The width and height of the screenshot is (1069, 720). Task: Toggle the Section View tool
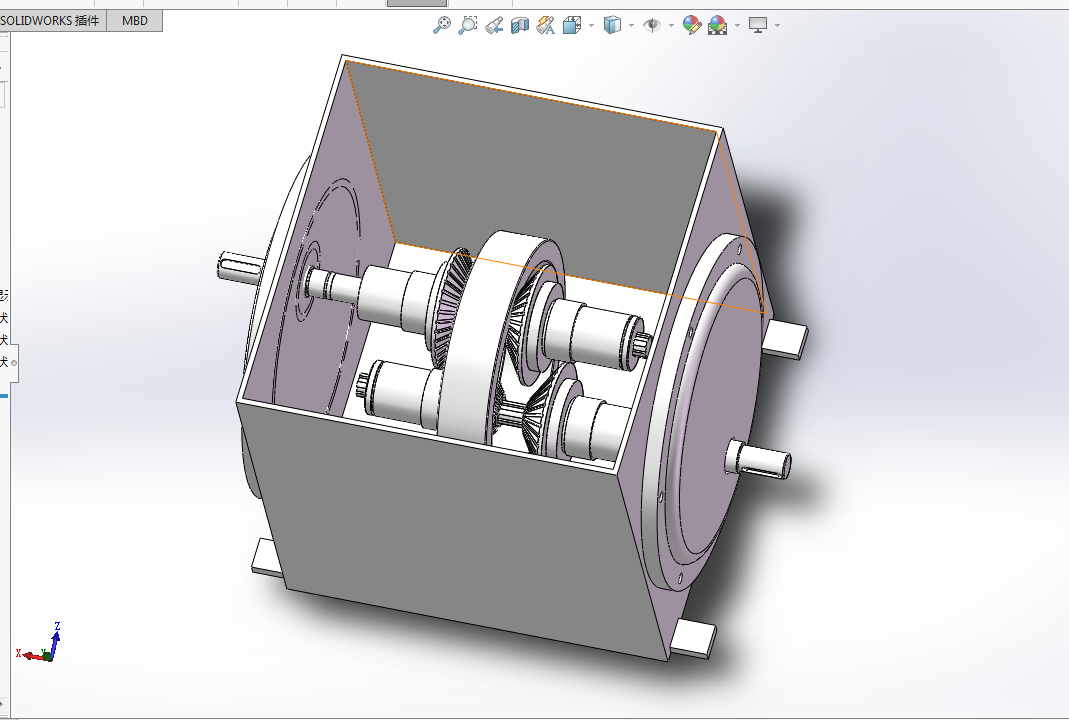[520, 26]
